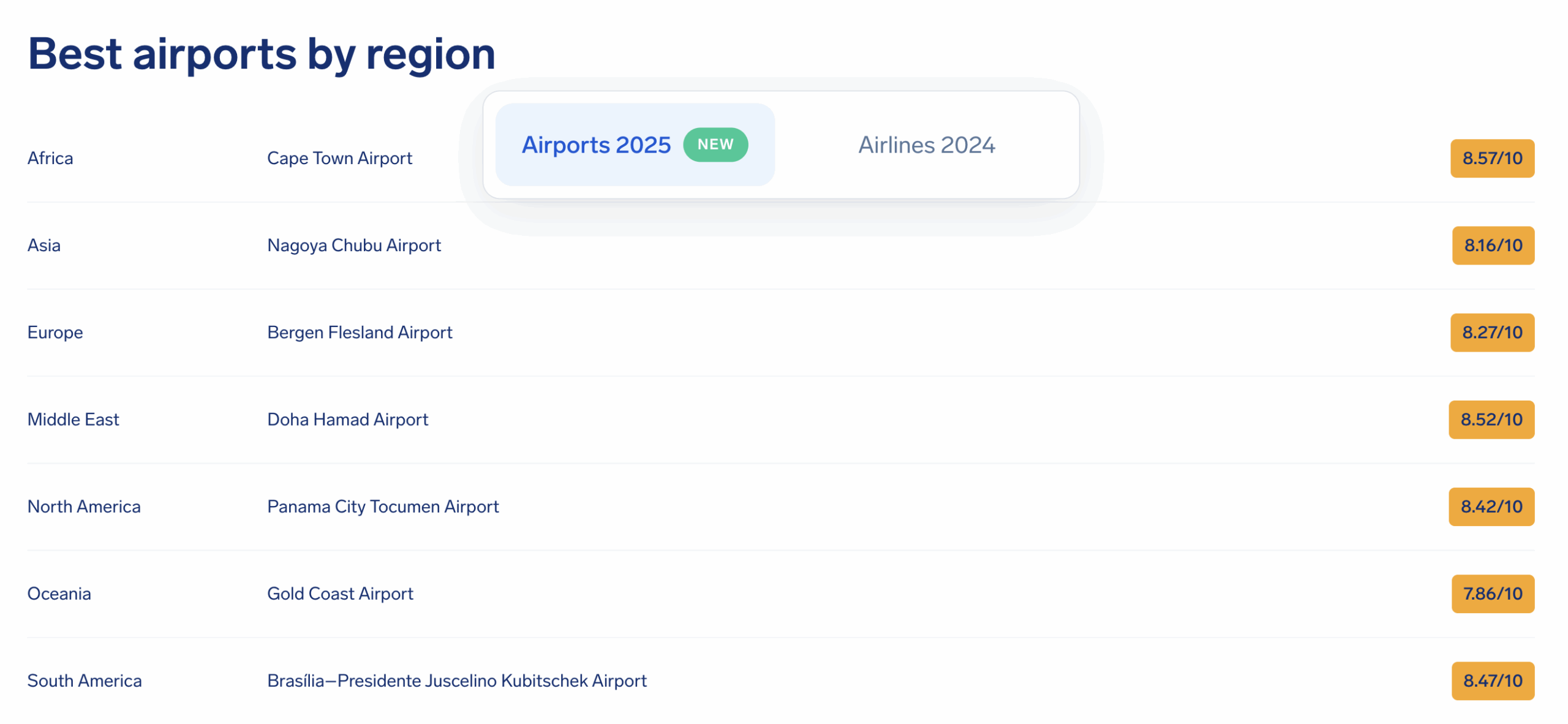Select the Airlines 2024 tab
Viewport: 1568px width, 724px height.
(x=925, y=145)
